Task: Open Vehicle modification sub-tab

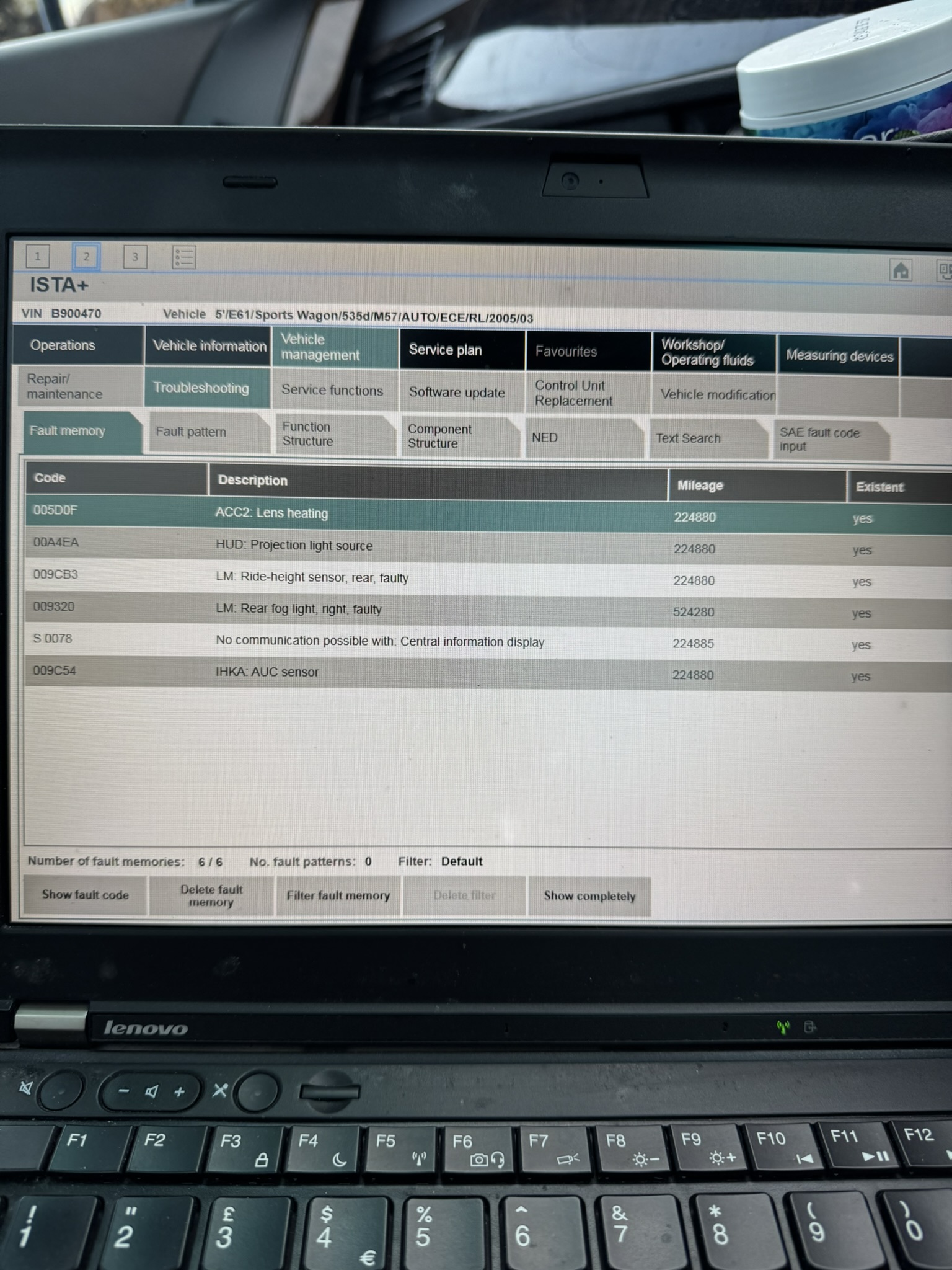Action: click(714, 395)
